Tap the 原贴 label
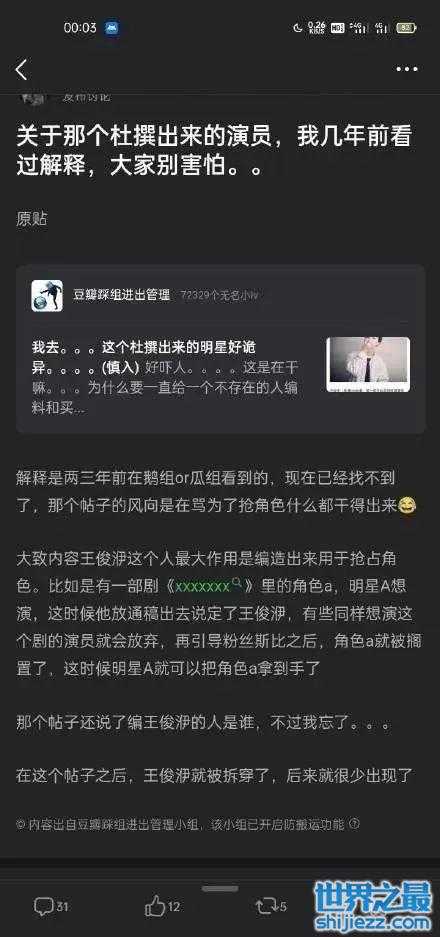 point(32,219)
